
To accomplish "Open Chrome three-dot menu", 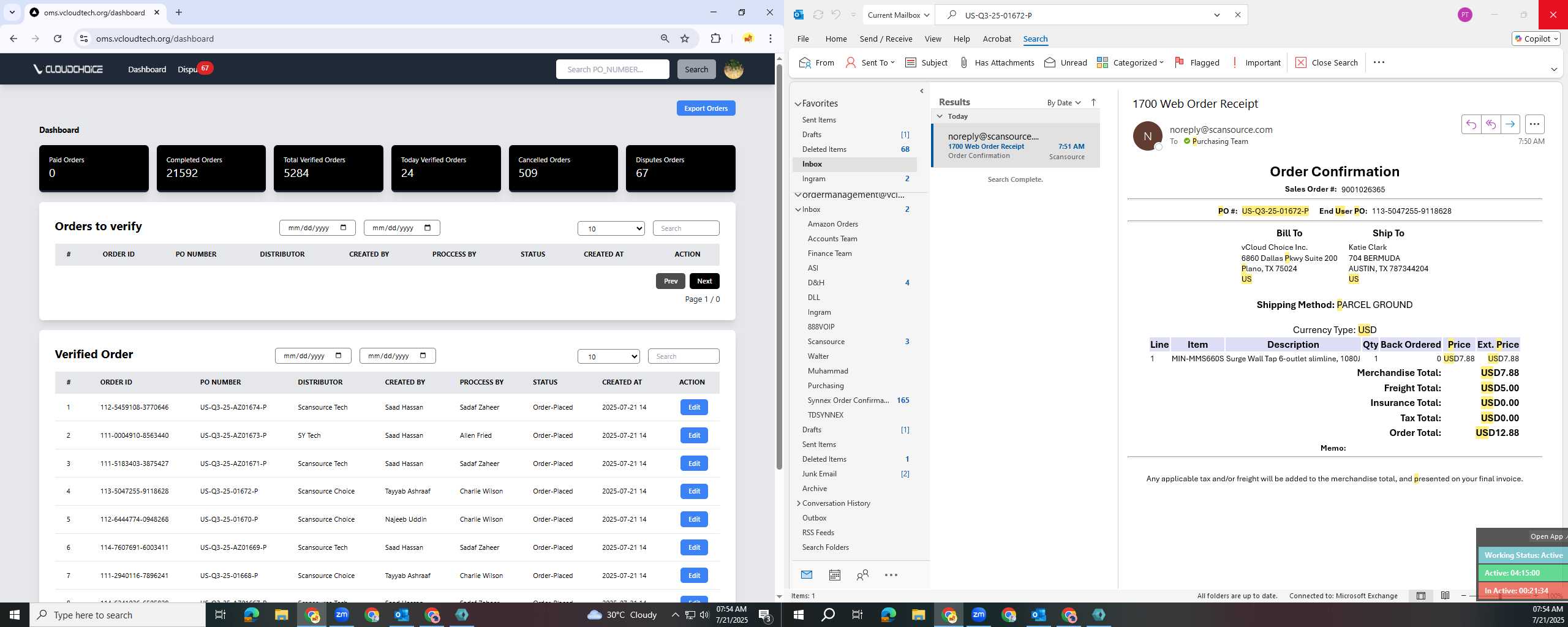I will [771, 39].
